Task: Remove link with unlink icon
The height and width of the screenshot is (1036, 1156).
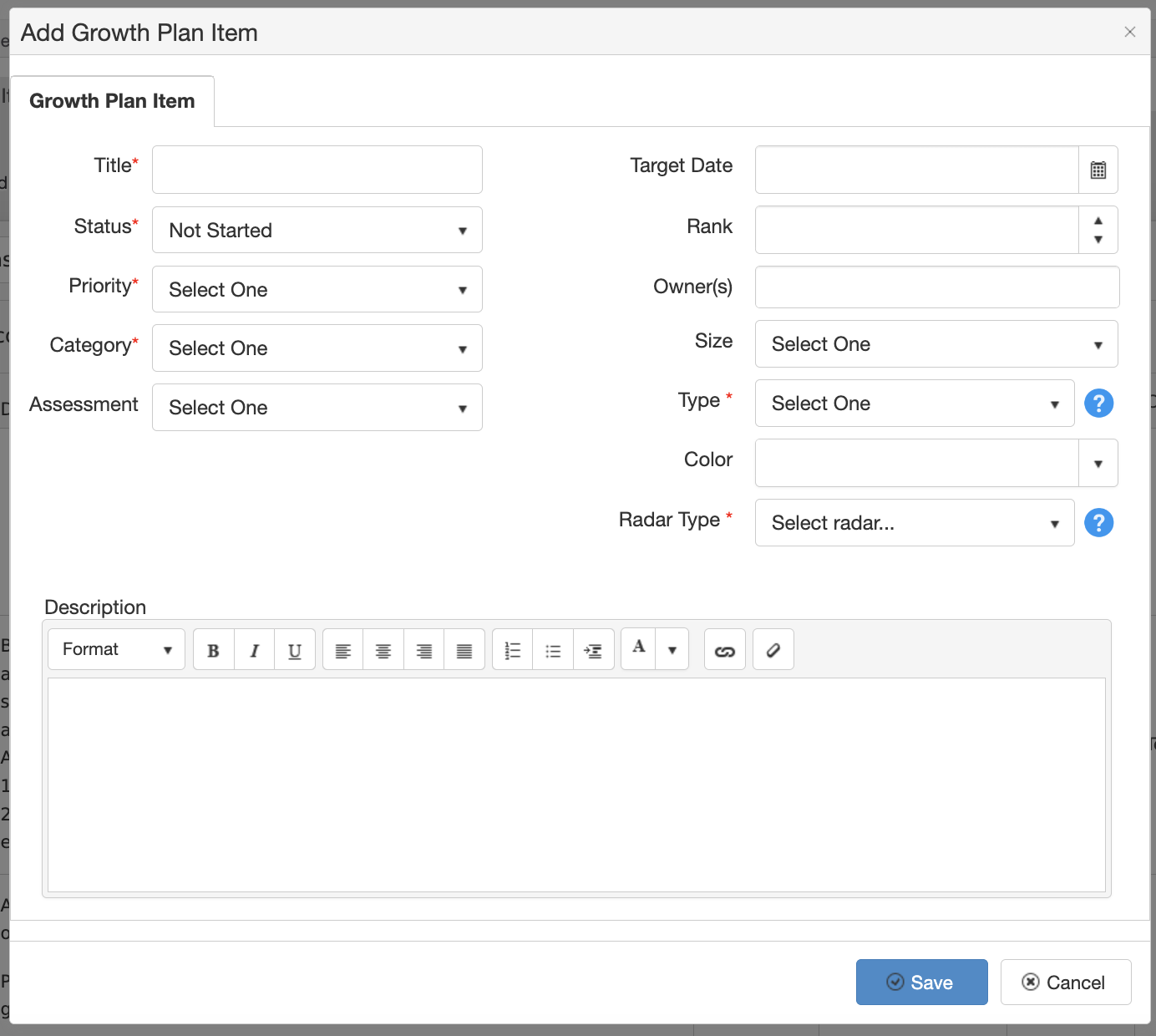Action: (x=773, y=650)
